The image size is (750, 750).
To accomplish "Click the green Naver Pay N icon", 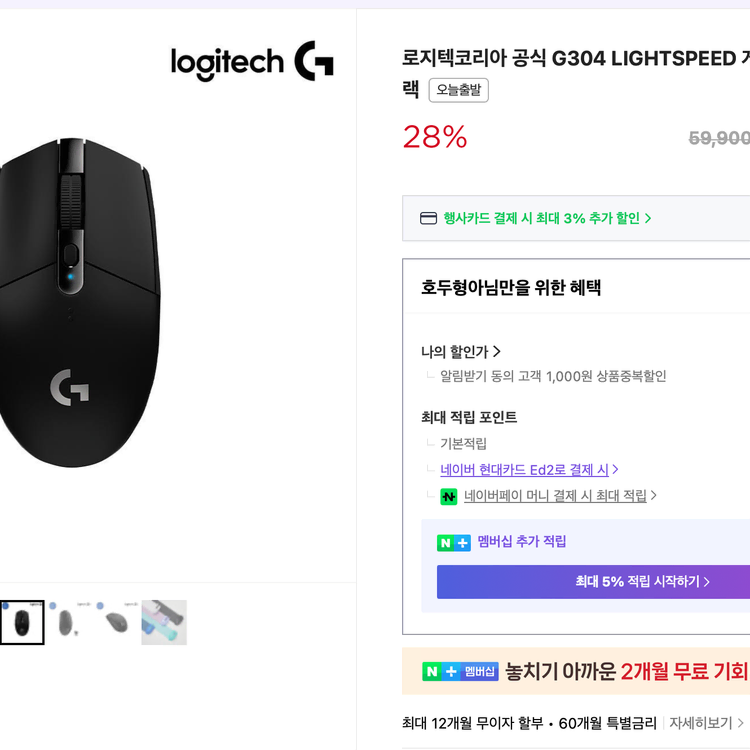I will click(449, 496).
